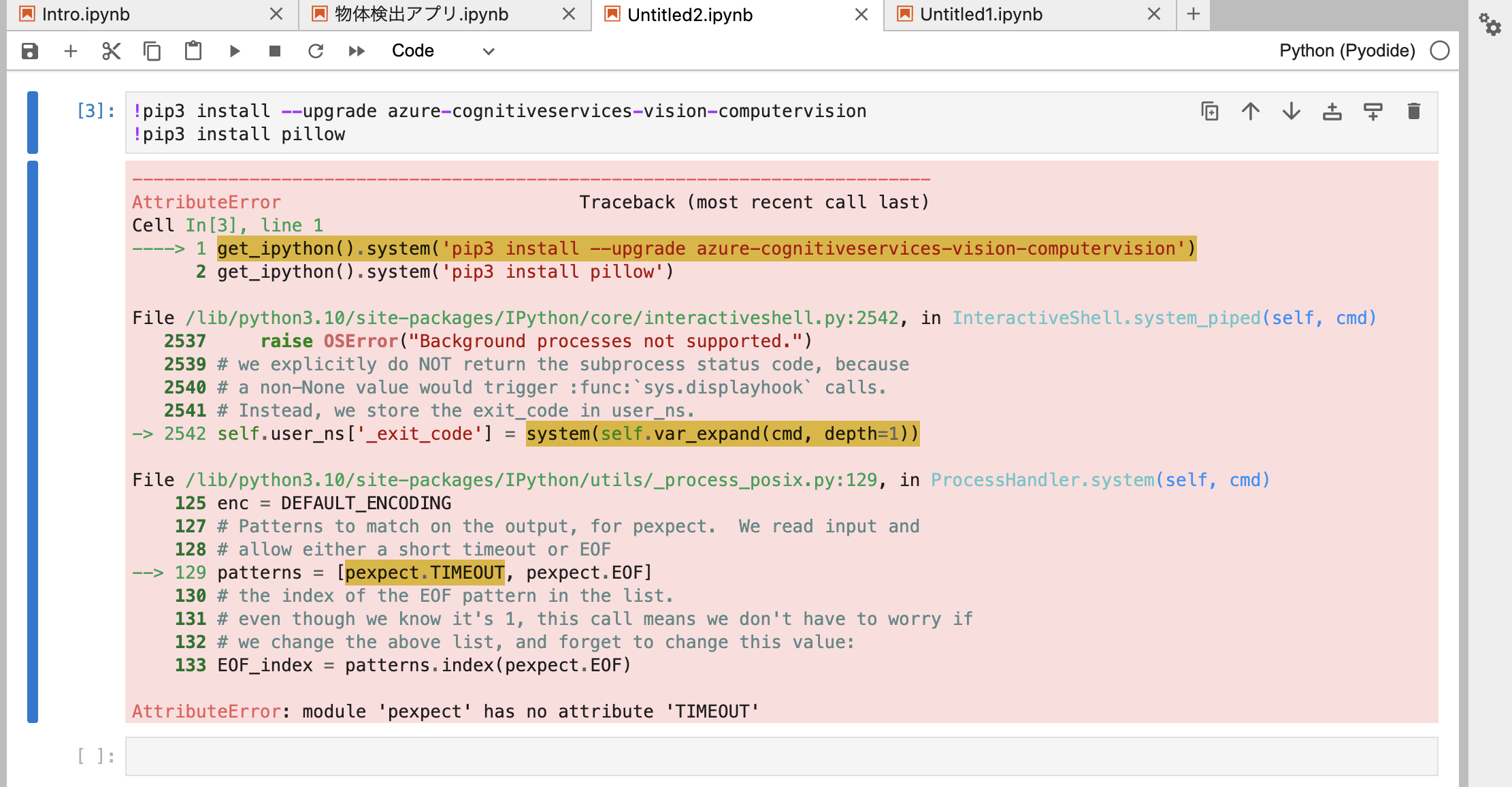Restart kernel and run all cells
This screenshot has height=787, width=1512.
[x=357, y=50]
